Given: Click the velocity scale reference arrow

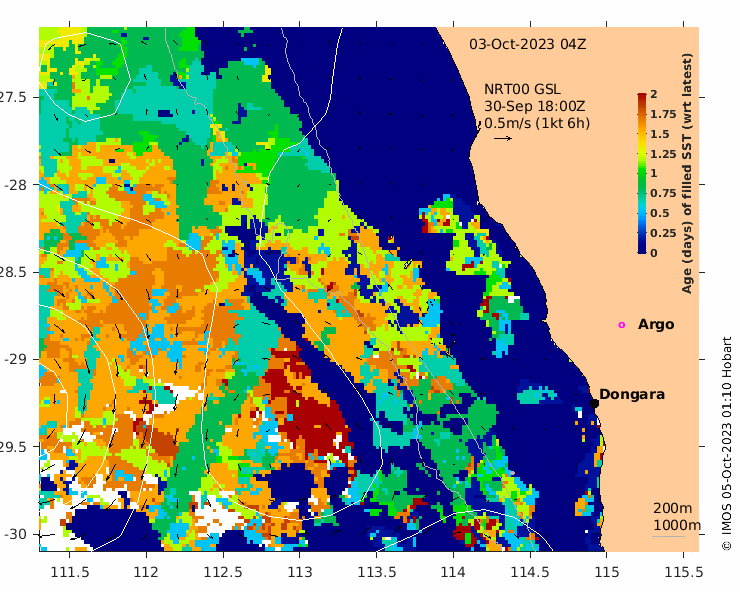Looking at the screenshot, I should [x=503, y=138].
